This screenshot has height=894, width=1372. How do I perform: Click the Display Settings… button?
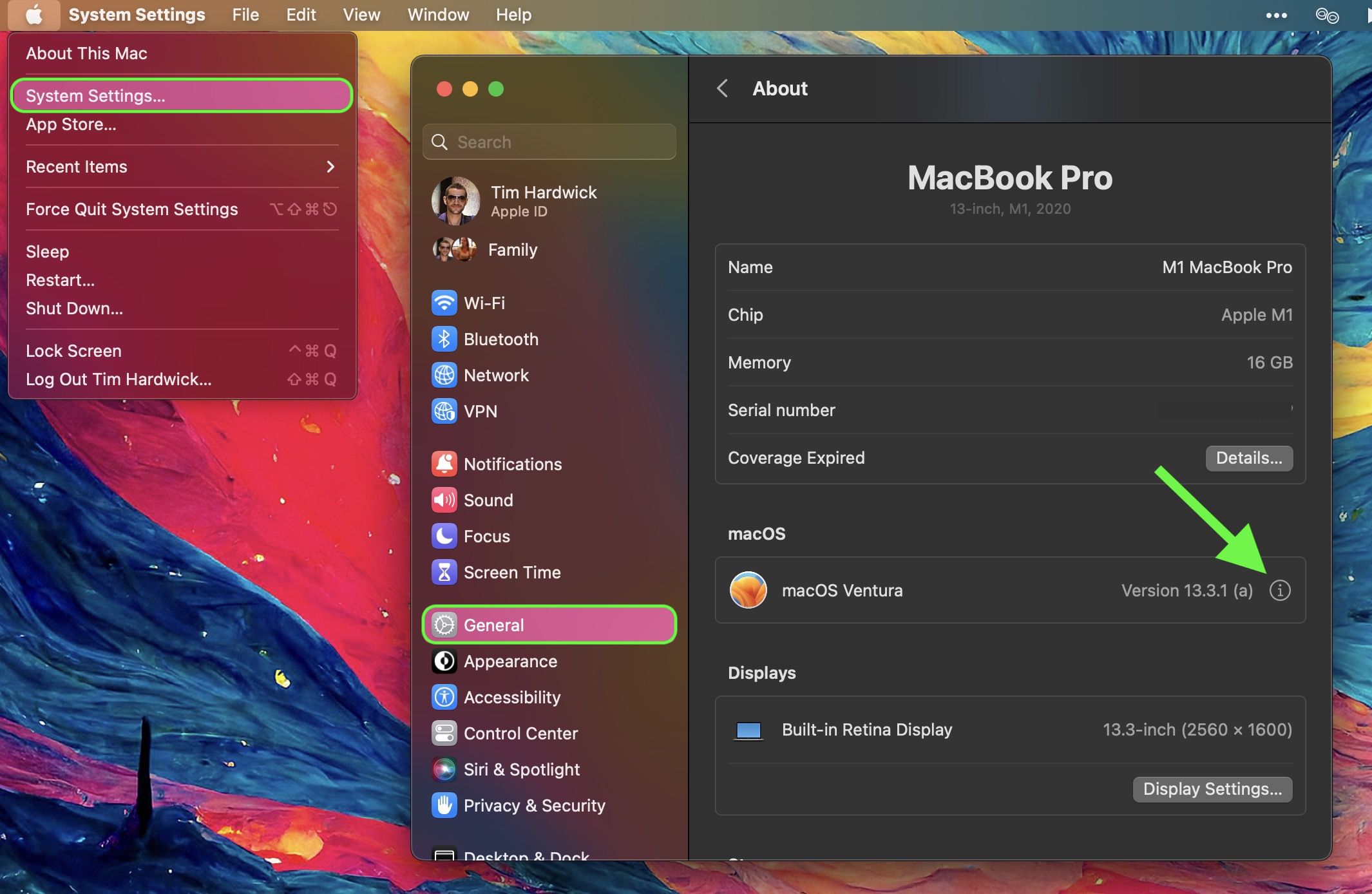pyautogui.click(x=1212, y=789)
